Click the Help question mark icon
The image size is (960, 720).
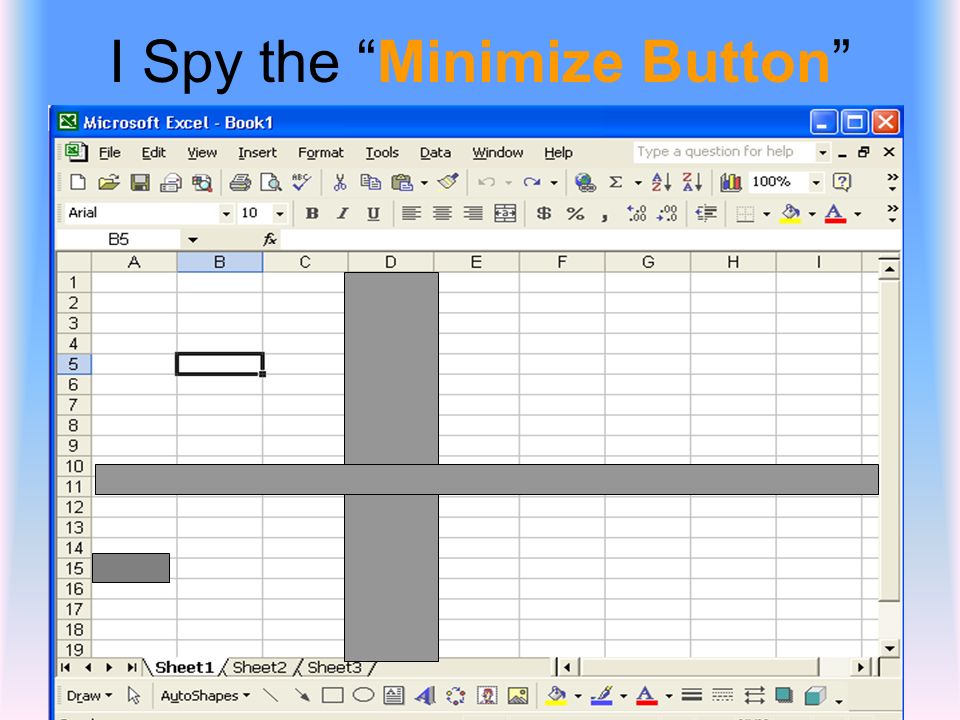click(x=842, y=182)
